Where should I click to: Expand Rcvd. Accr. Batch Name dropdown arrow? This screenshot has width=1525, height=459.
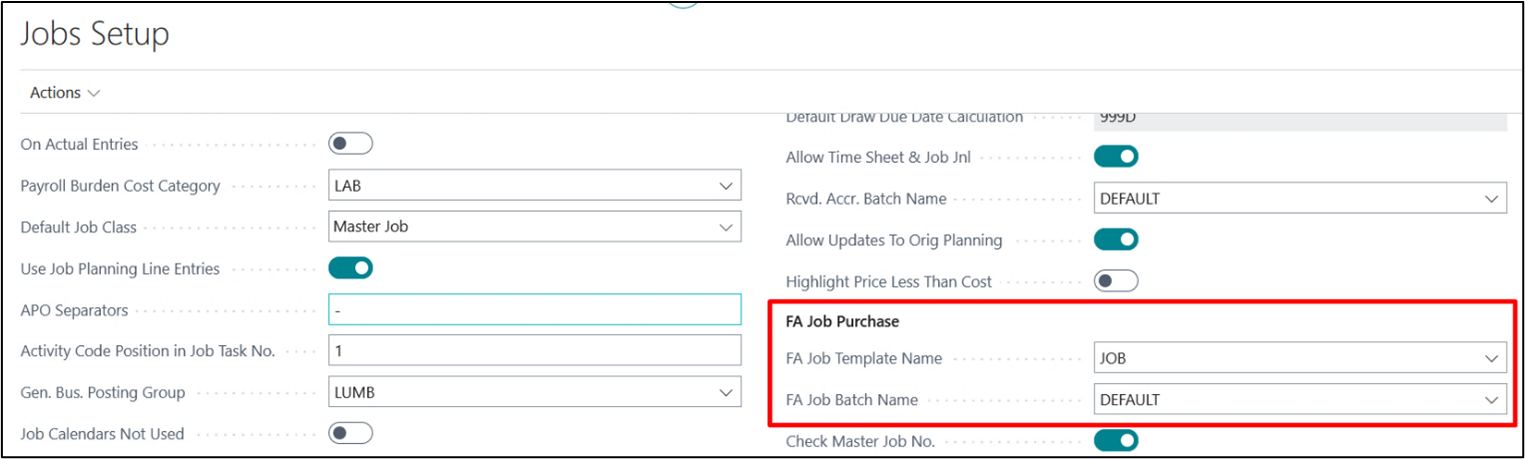(1490, 199)
